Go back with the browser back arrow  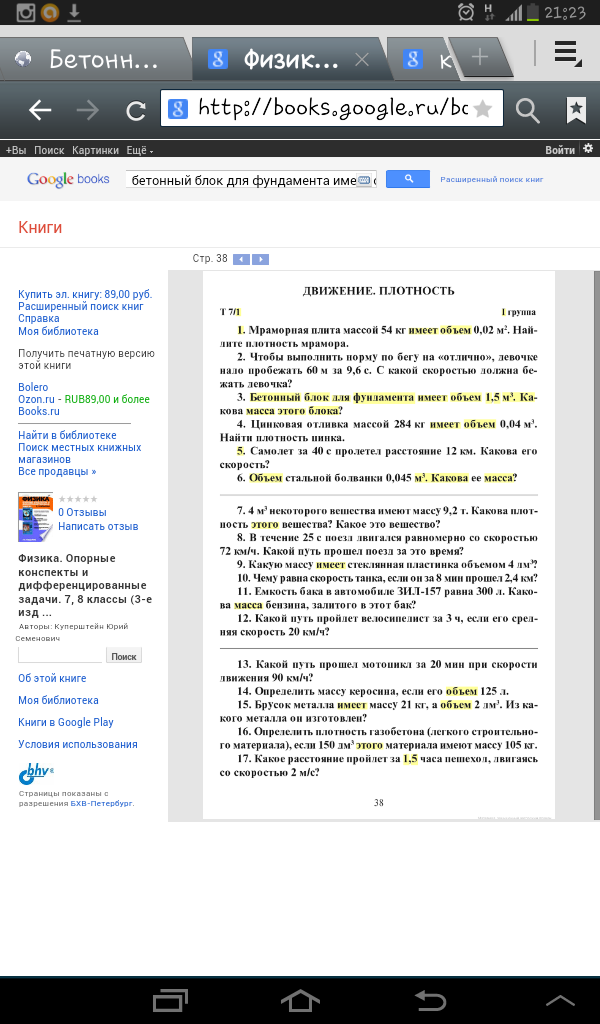[40, 110]
